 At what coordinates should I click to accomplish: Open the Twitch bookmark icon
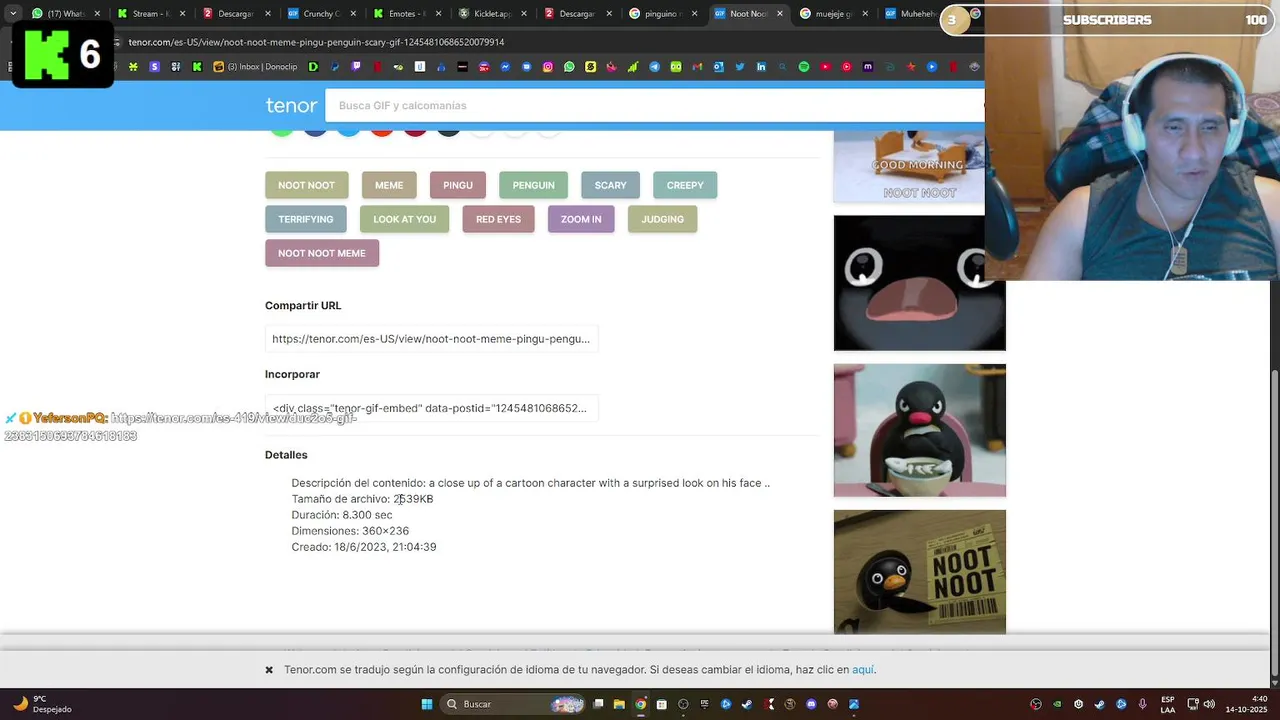click(x=356, y=67)
